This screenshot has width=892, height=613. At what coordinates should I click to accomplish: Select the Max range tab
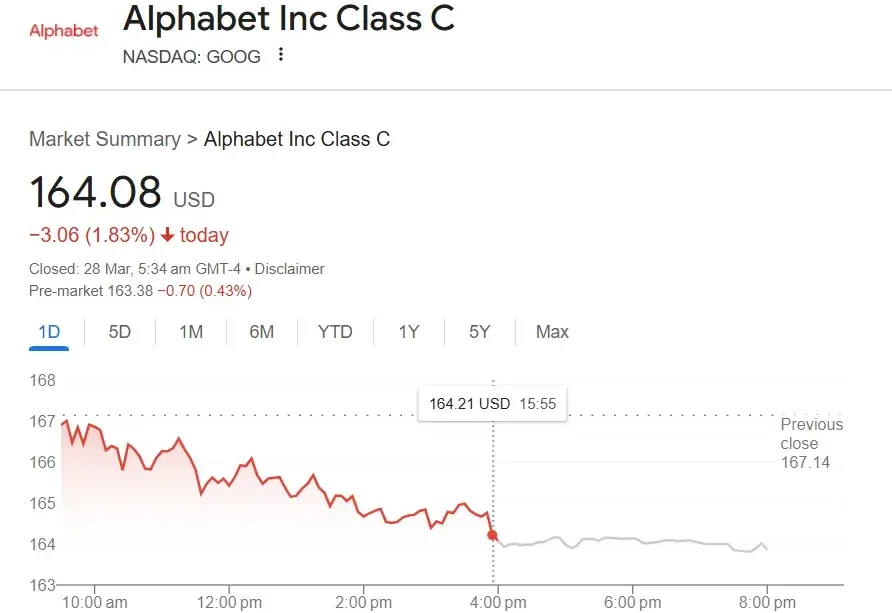[552, 332]
